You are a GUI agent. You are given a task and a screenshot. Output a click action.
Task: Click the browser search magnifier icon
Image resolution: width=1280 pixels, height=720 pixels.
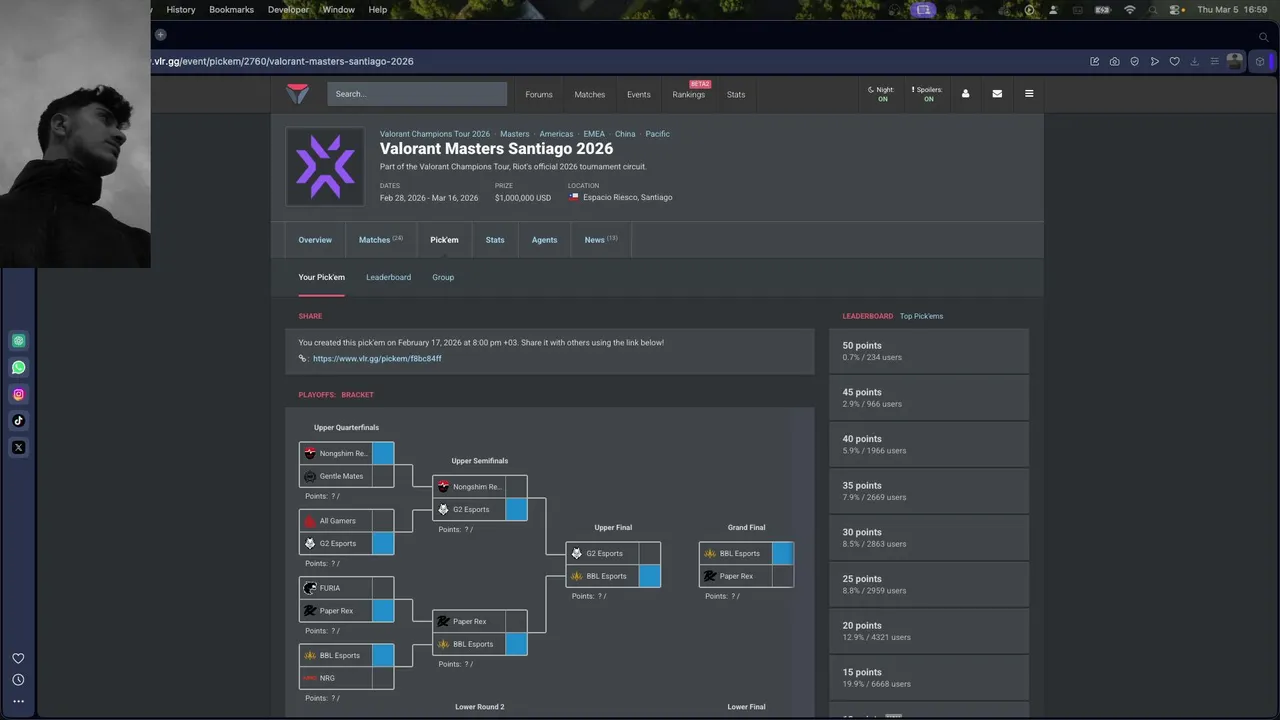(x=1264, y=36)
